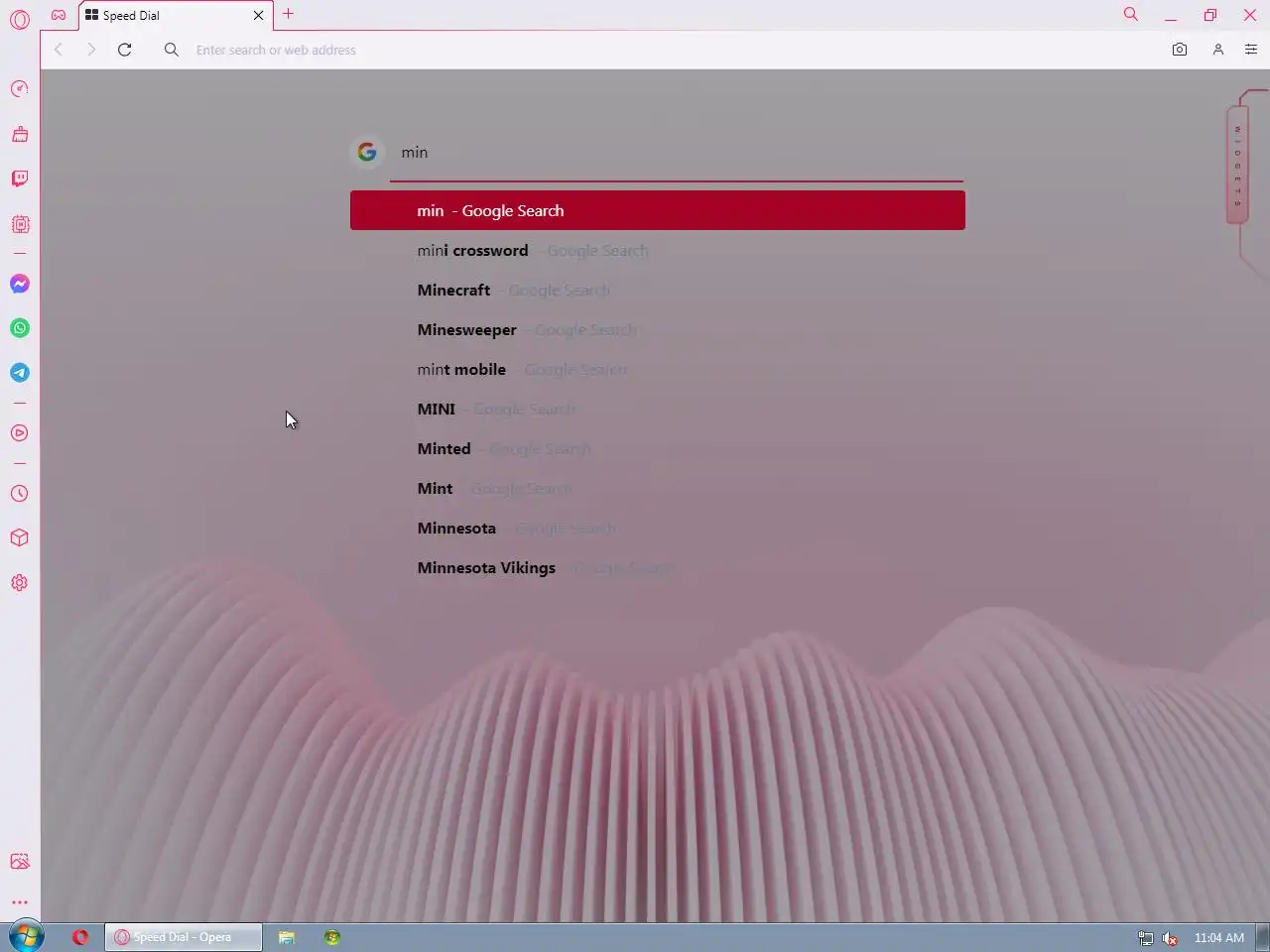
Task: Choose the 'mini crossword' suggestion
Action: click(x=658, y=250)
